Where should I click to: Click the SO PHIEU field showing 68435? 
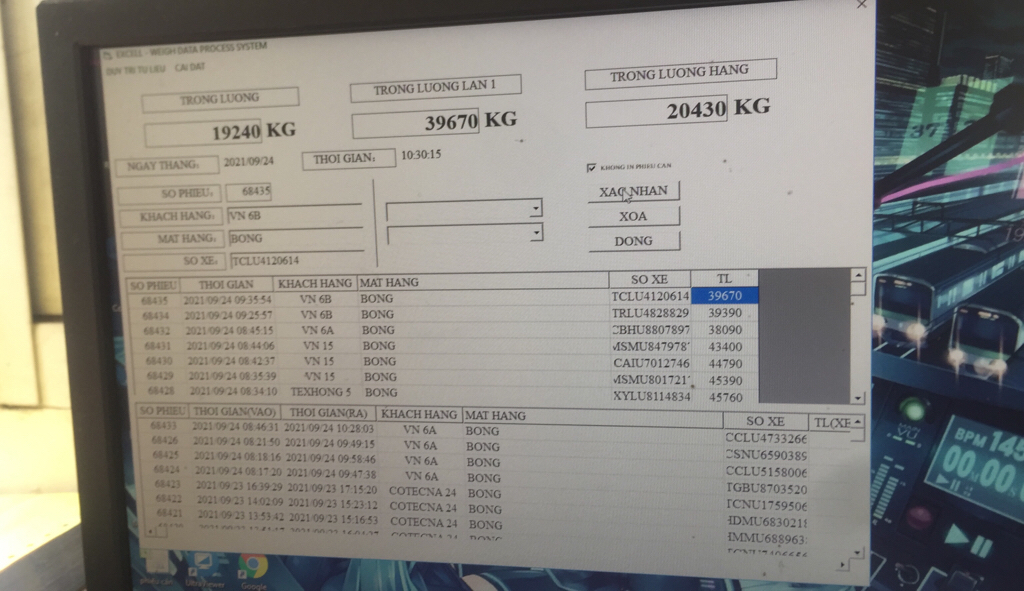(x=248, y=192)
